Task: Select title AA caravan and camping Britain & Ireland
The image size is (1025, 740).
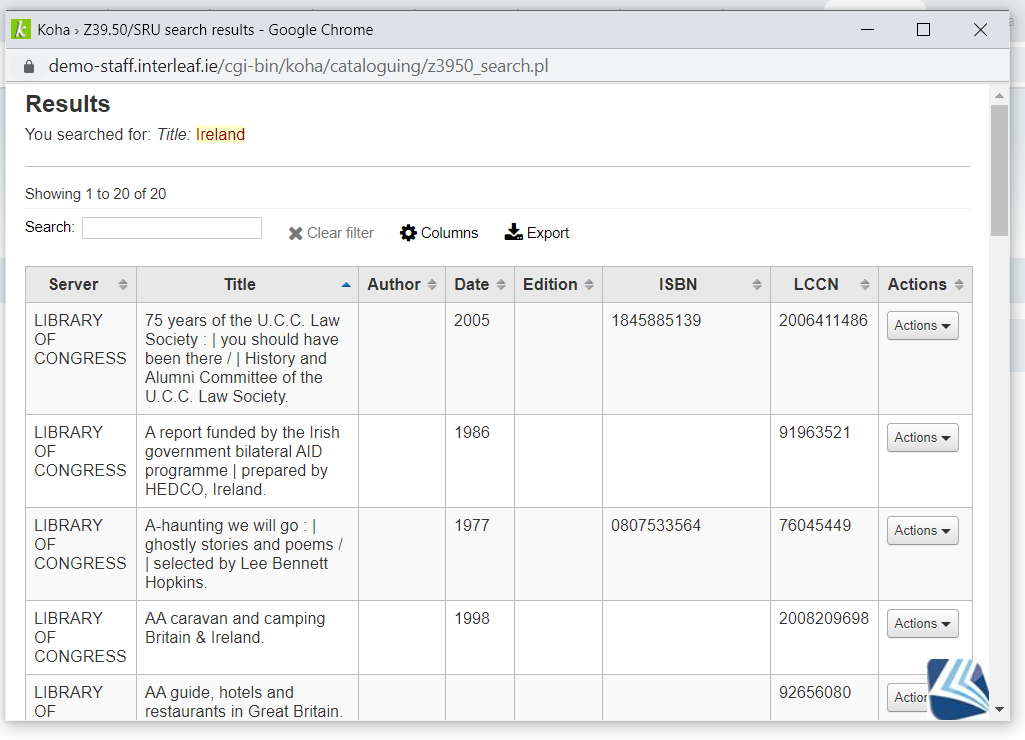Action: 235,628
